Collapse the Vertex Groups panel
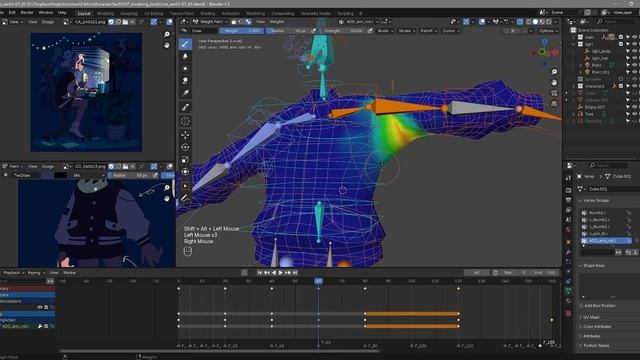 (596, 200)
